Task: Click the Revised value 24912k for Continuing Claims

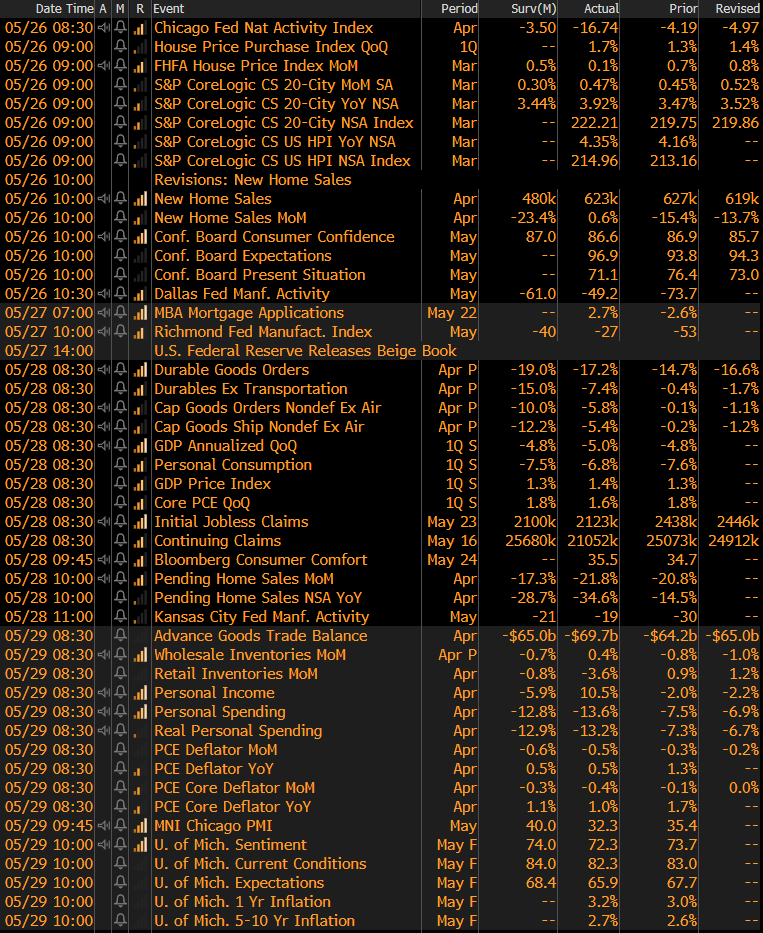Action: pos(733,541)
